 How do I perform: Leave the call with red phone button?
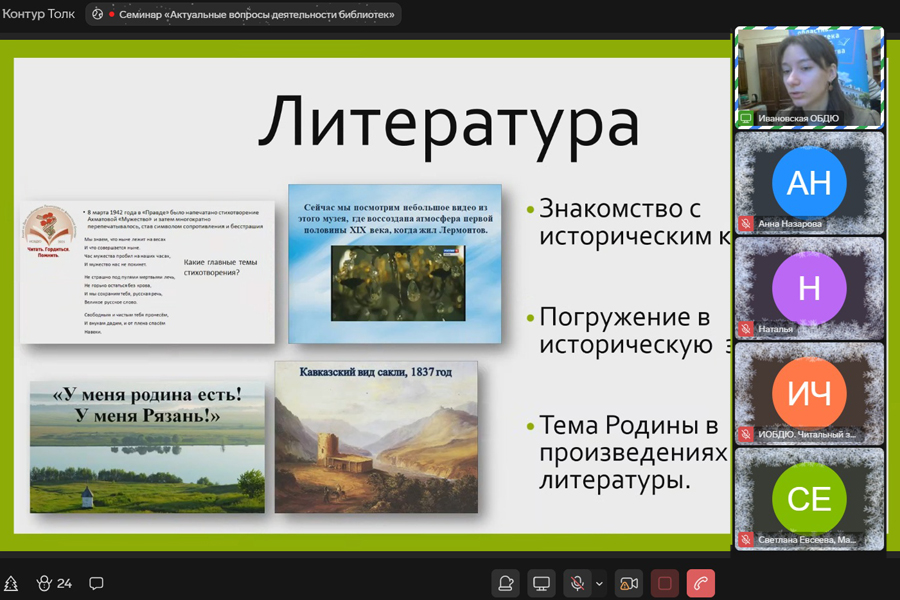pos(702,583)
